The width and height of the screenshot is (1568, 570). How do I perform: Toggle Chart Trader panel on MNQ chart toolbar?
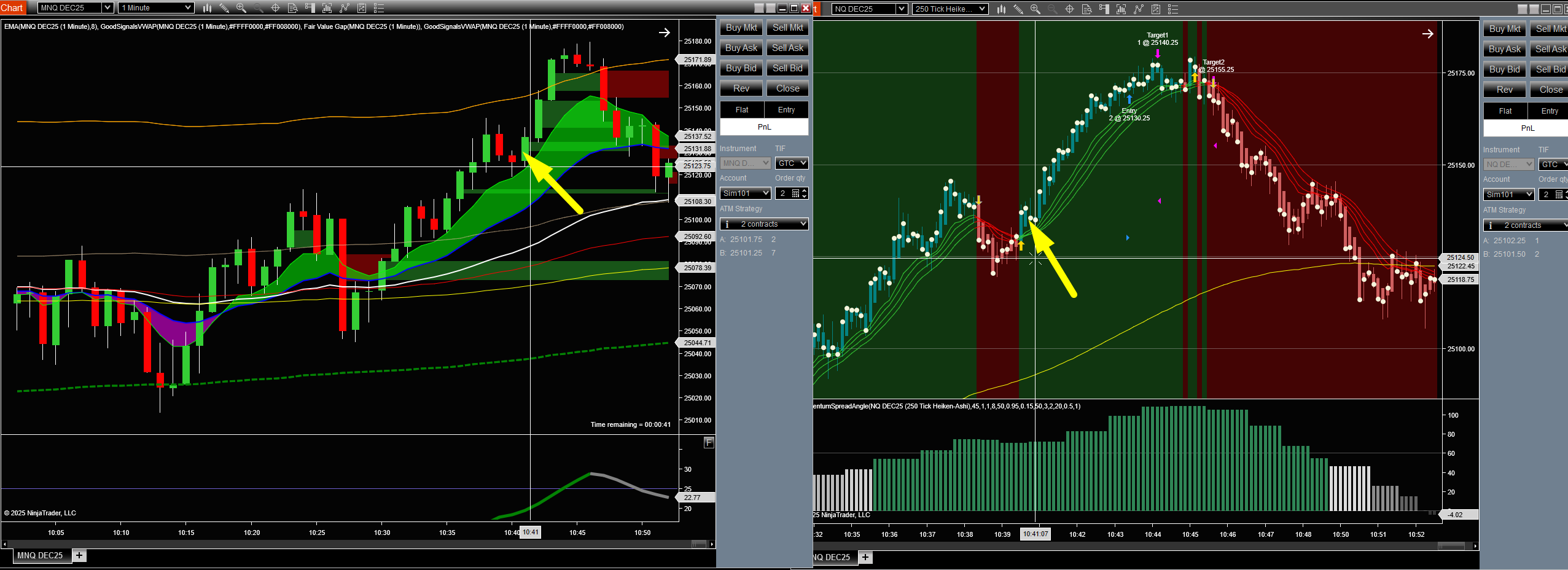click(x=310, y=8)
